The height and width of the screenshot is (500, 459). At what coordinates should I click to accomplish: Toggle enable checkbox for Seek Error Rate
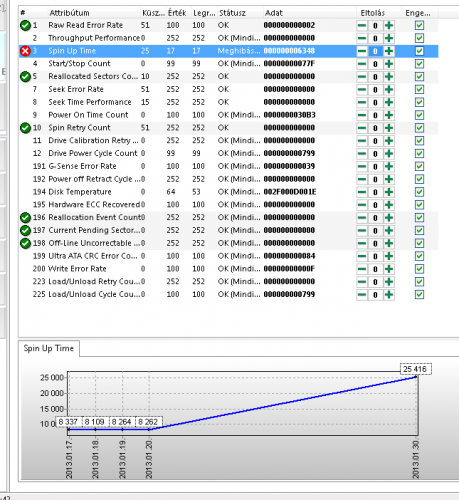coord(419,89)
